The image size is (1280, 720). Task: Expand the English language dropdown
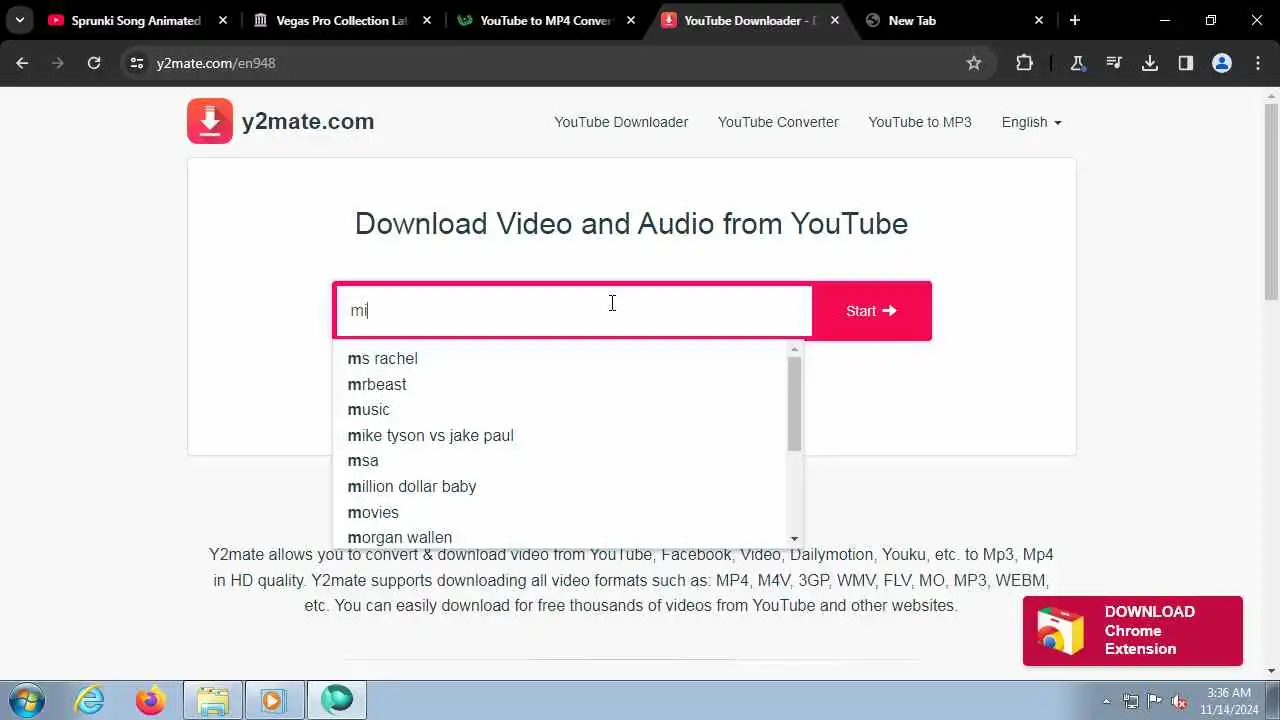pos(1031,122)
